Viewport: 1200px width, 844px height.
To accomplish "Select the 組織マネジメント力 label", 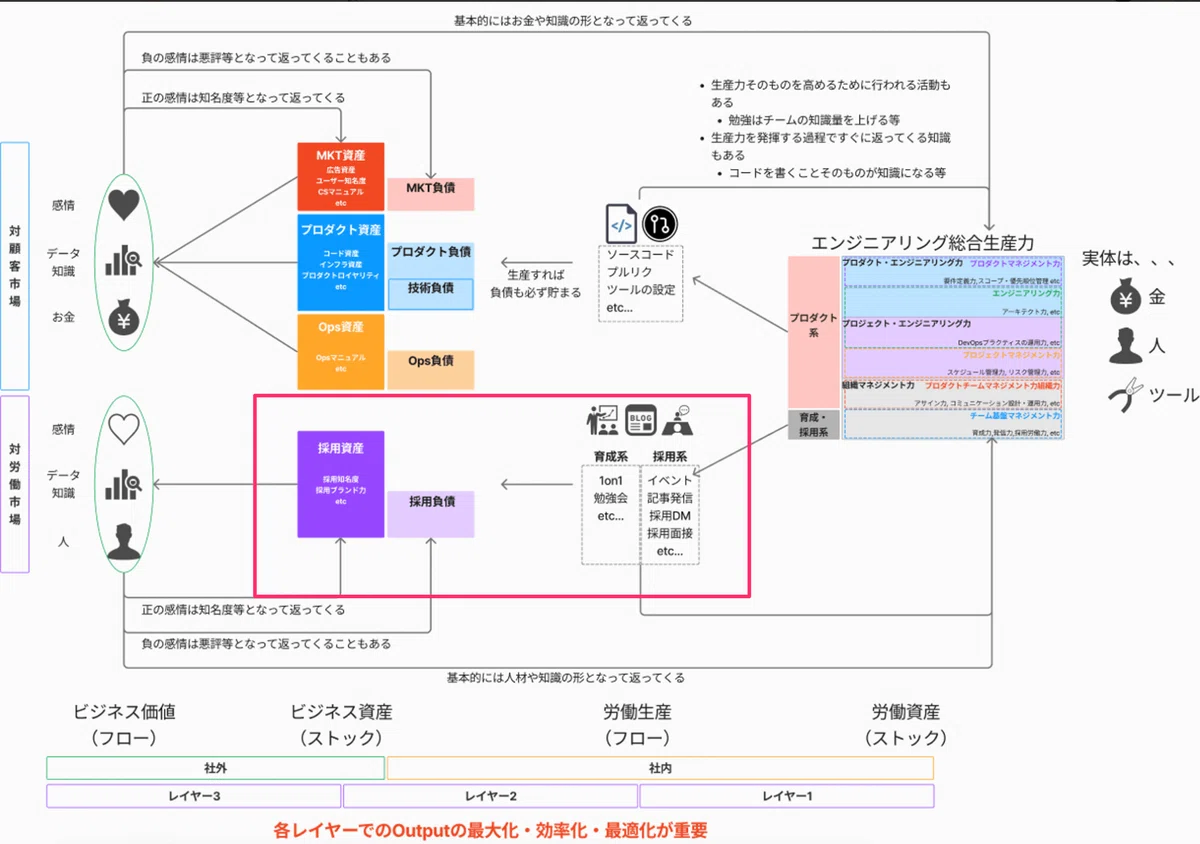I will point(878,384).
